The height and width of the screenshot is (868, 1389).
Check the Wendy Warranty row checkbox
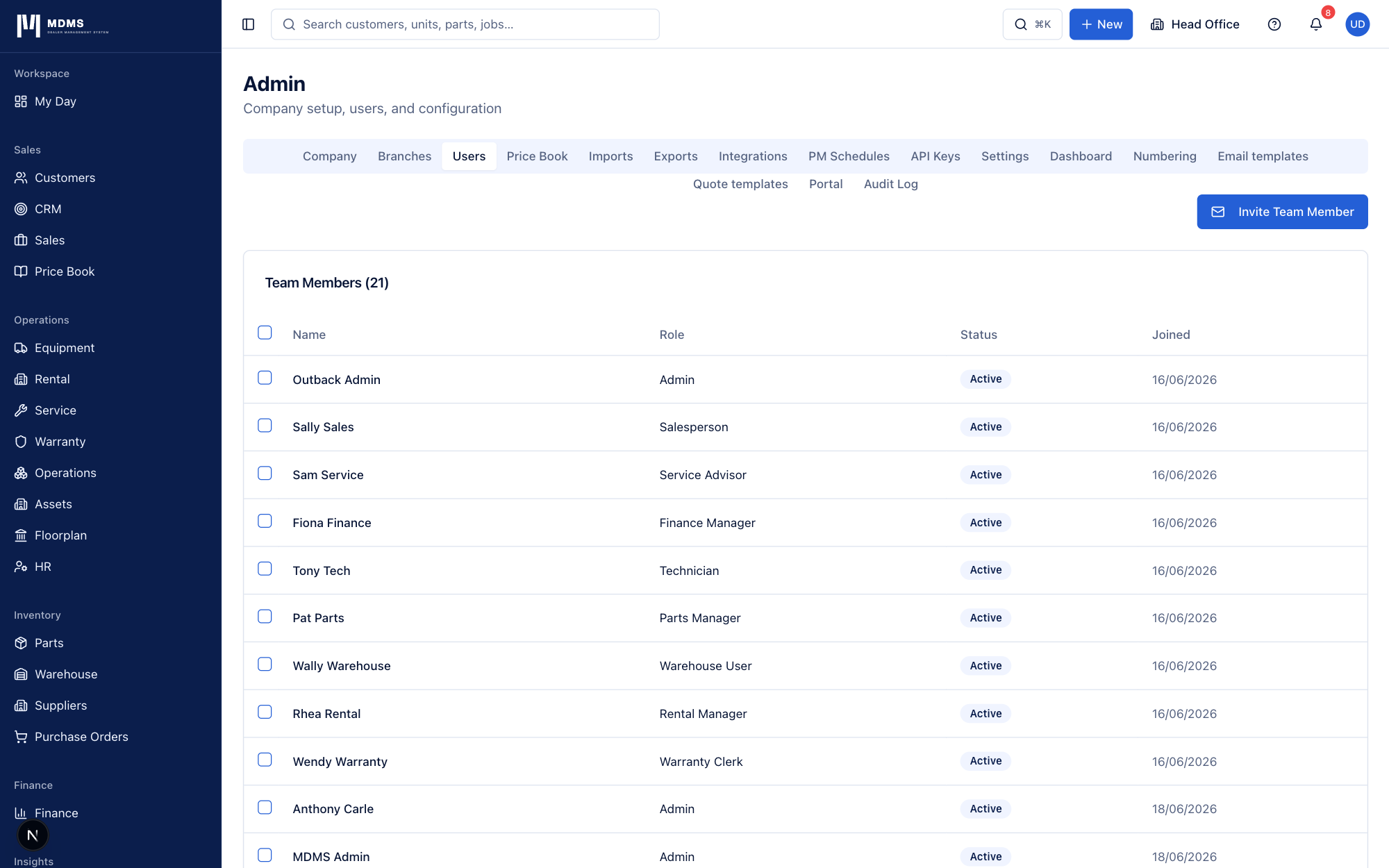(265, 760)
